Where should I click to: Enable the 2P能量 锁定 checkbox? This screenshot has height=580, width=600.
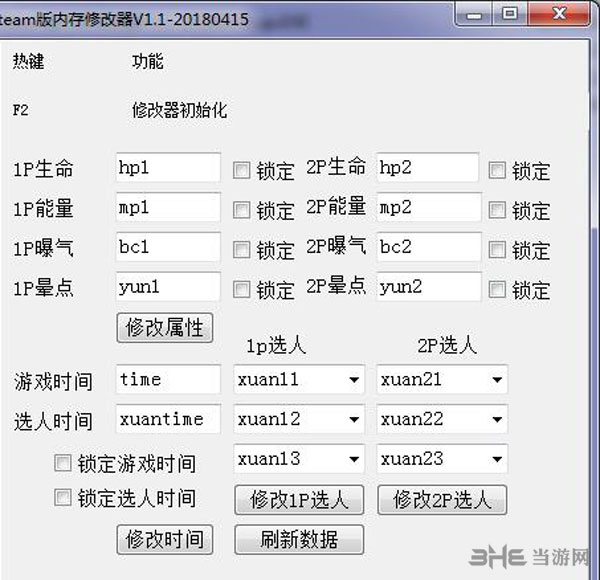tap(497, 210)
